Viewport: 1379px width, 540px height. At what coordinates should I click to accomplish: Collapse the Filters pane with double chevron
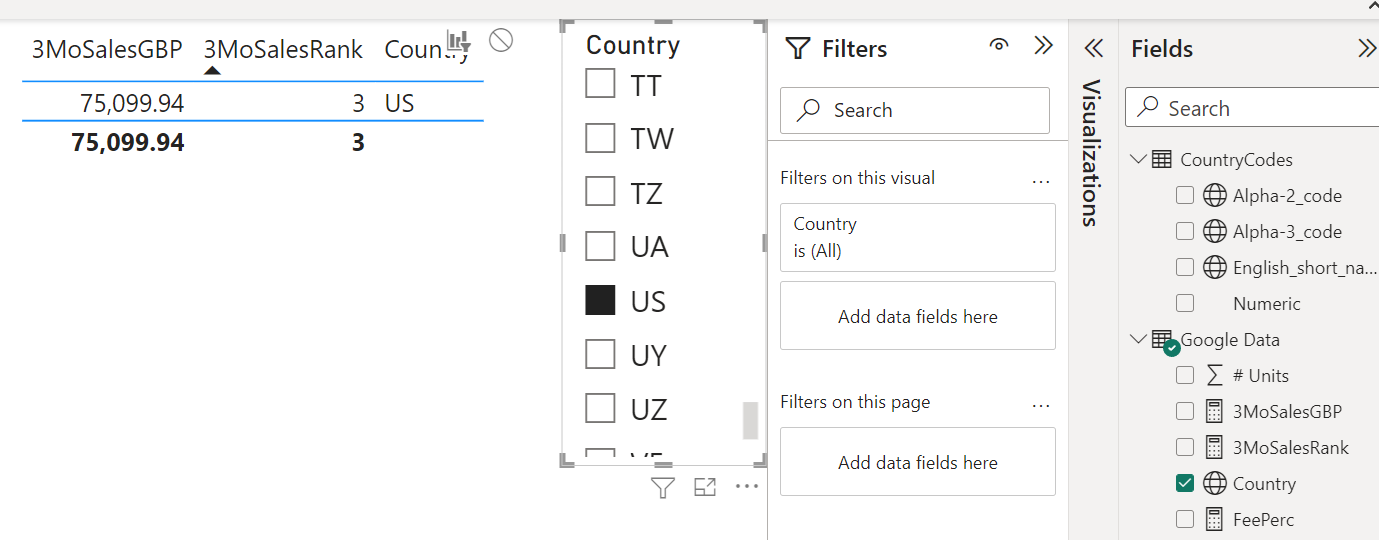point(1043,45)
